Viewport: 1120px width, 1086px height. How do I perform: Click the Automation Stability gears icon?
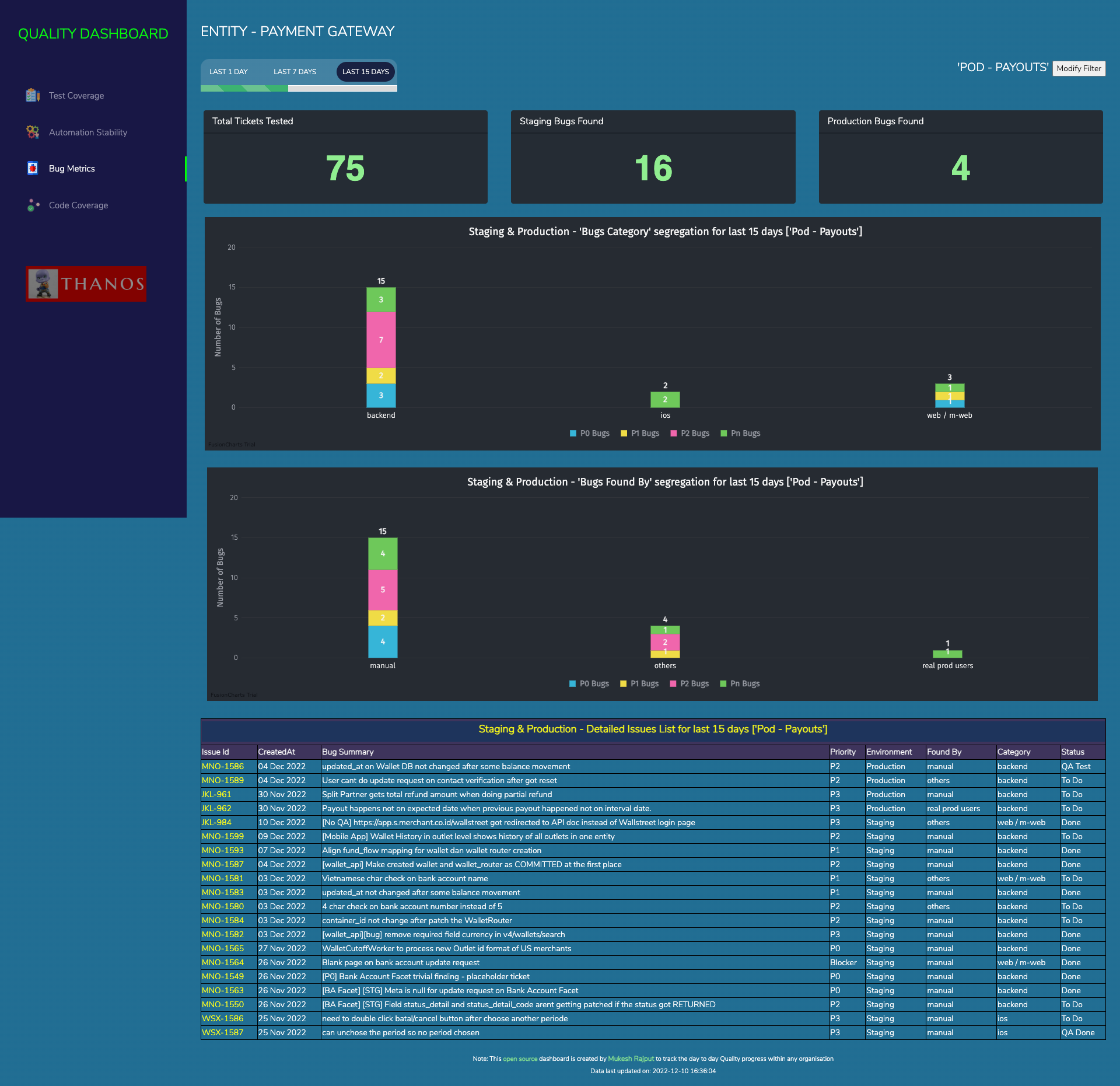click(x=33, y=132)
